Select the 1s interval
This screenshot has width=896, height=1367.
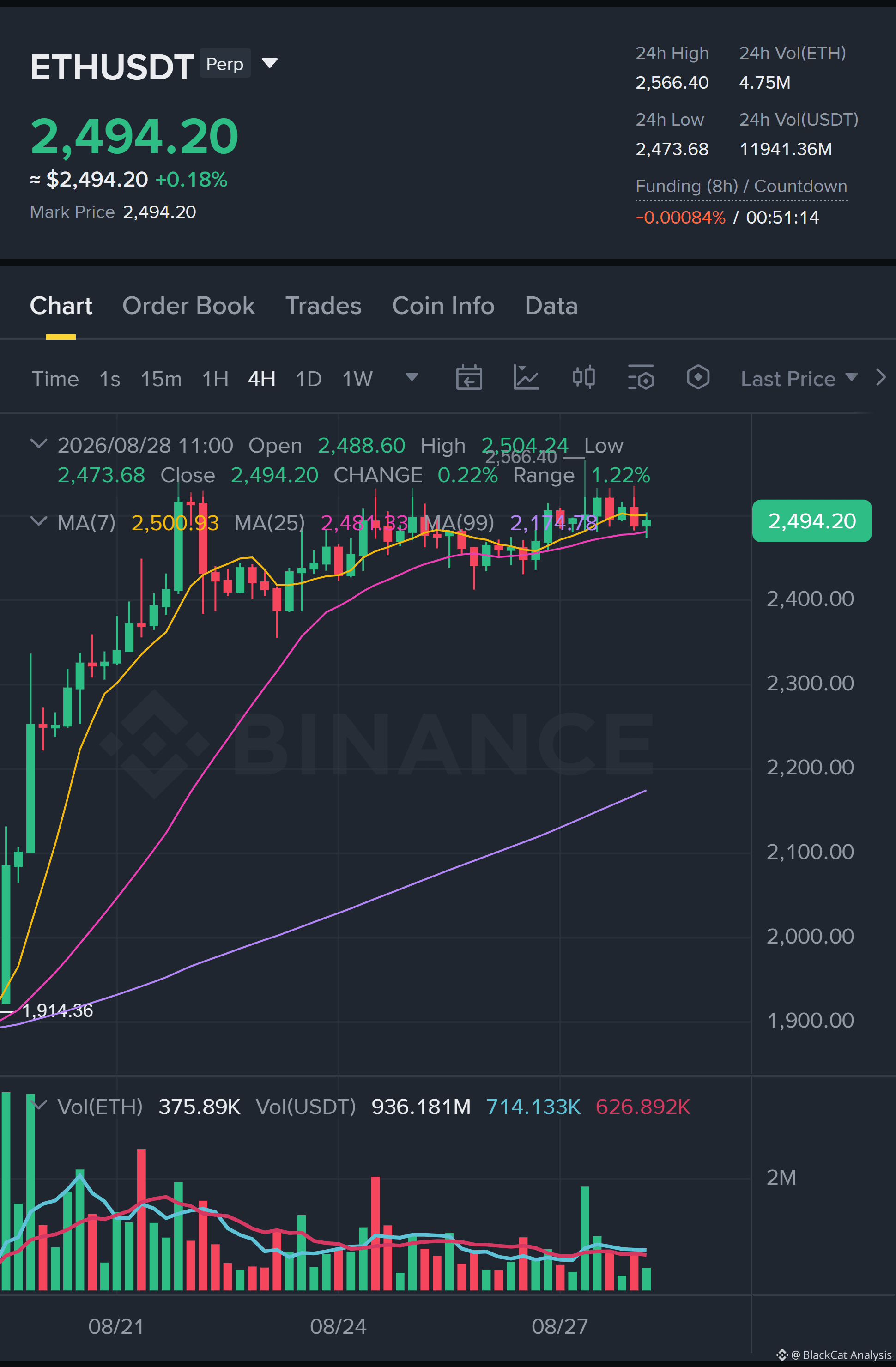tap(110, 379)
